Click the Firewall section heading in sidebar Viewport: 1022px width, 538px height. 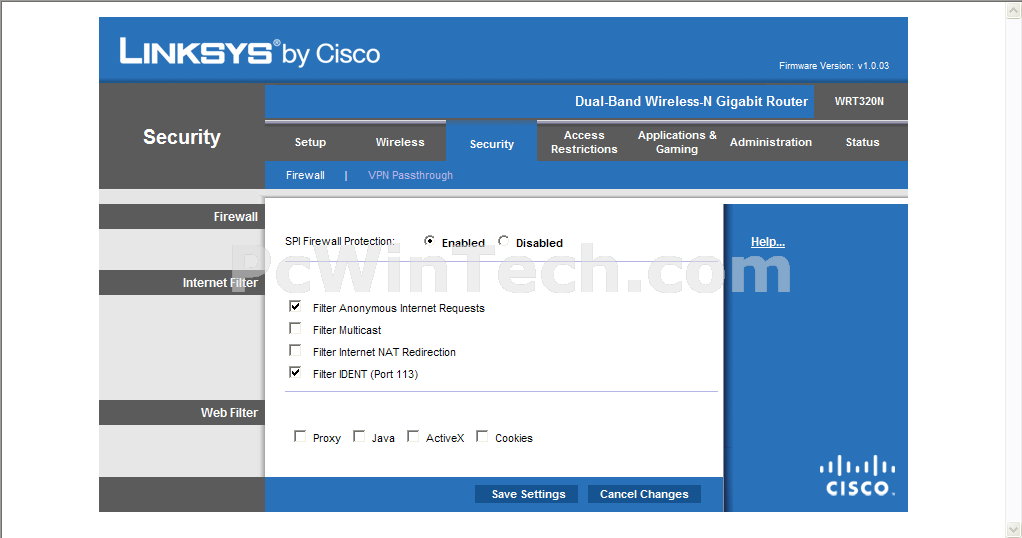[x=235, y=217]
